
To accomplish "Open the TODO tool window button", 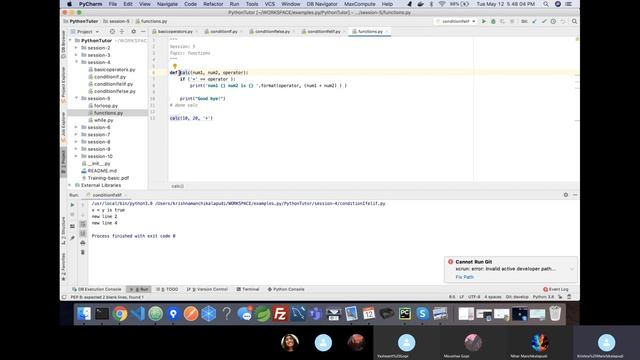I will pos(167,289).
